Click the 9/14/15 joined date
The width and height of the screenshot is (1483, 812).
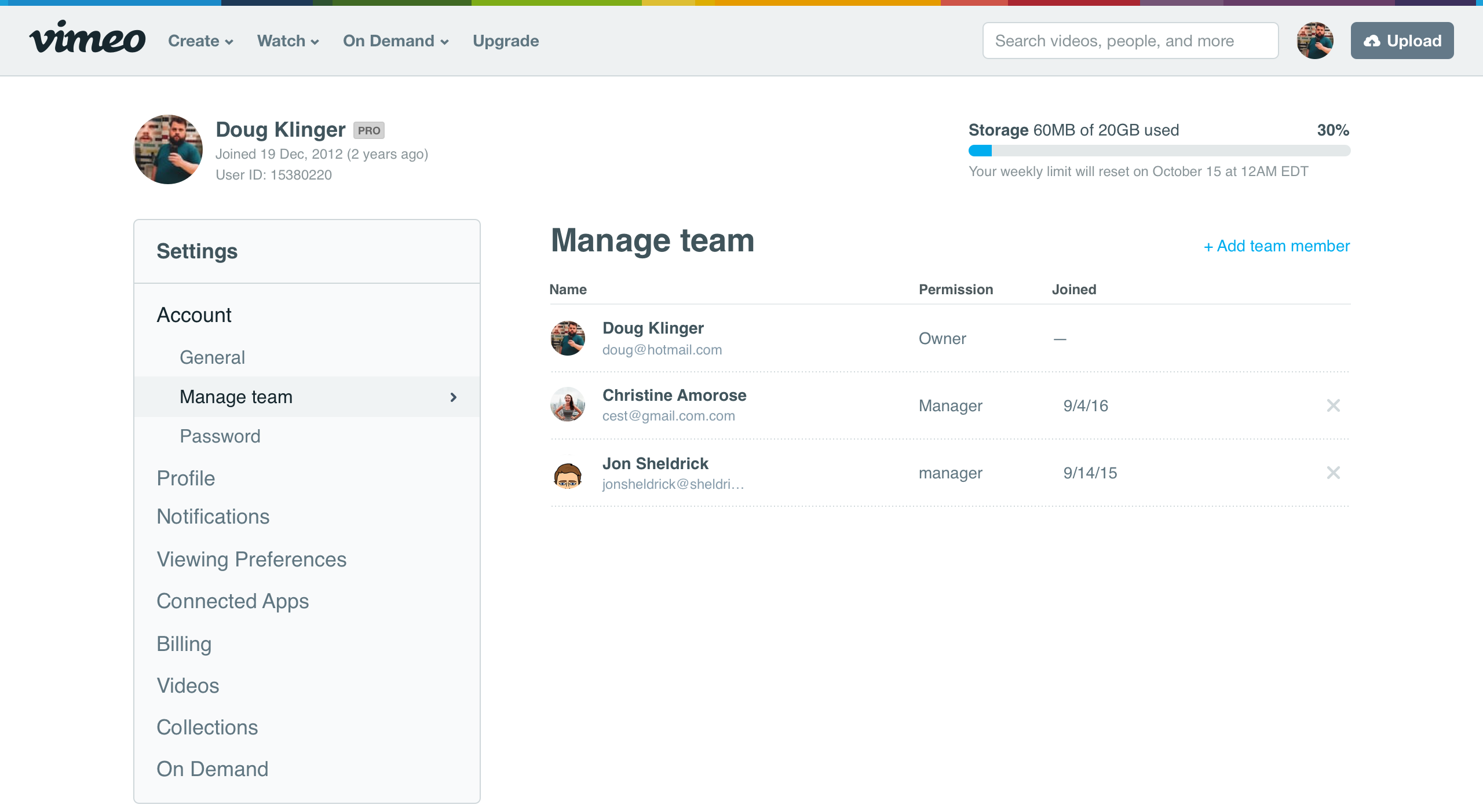tap(1090, 473)
